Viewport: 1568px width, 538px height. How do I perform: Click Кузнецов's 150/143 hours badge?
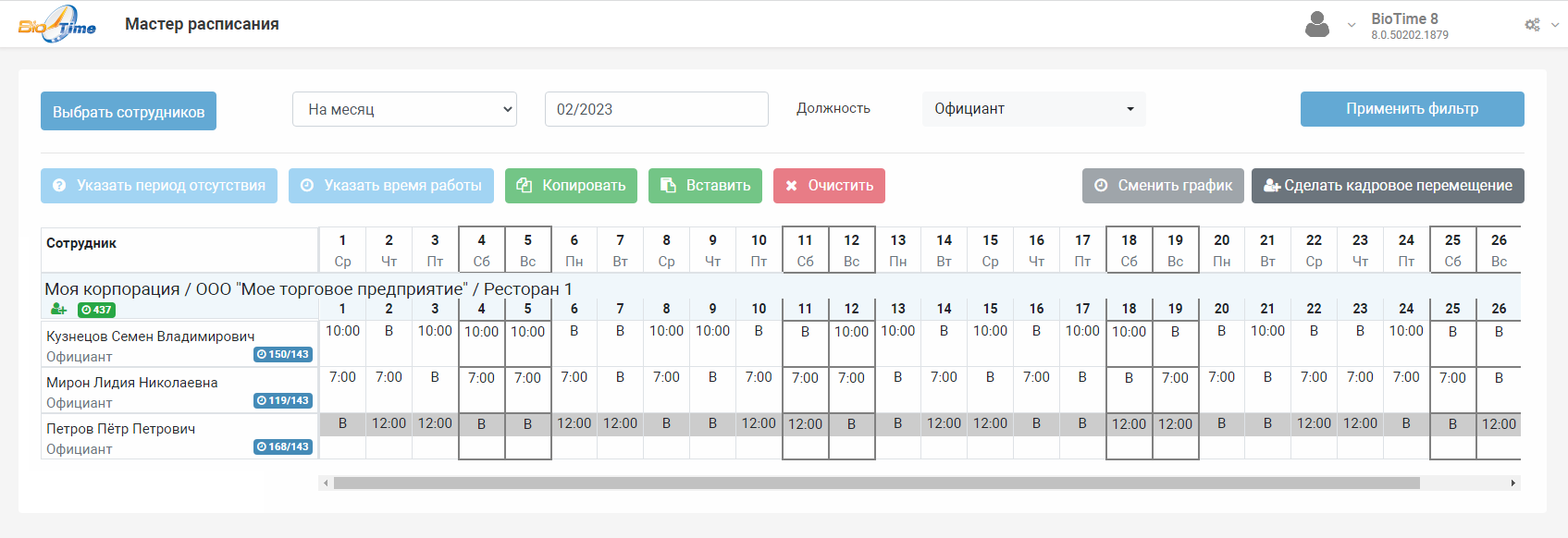click(283, 355)
